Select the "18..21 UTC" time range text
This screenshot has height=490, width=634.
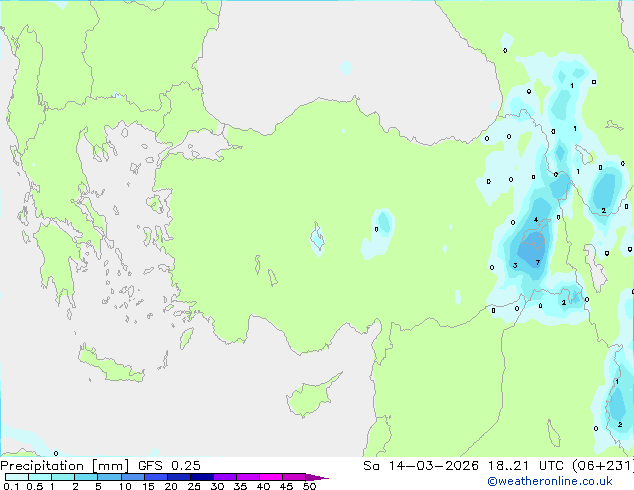click(x=527, y=466)
